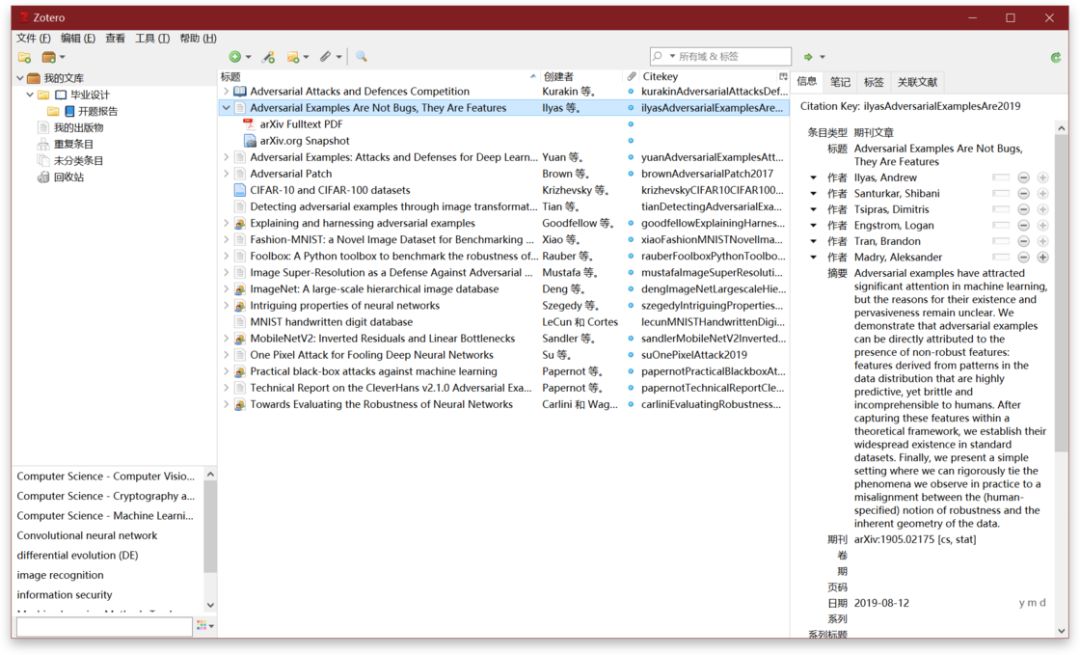
Task: Open creator type dropdown for Tsipras, Dimitris
Action: [813, 210]
